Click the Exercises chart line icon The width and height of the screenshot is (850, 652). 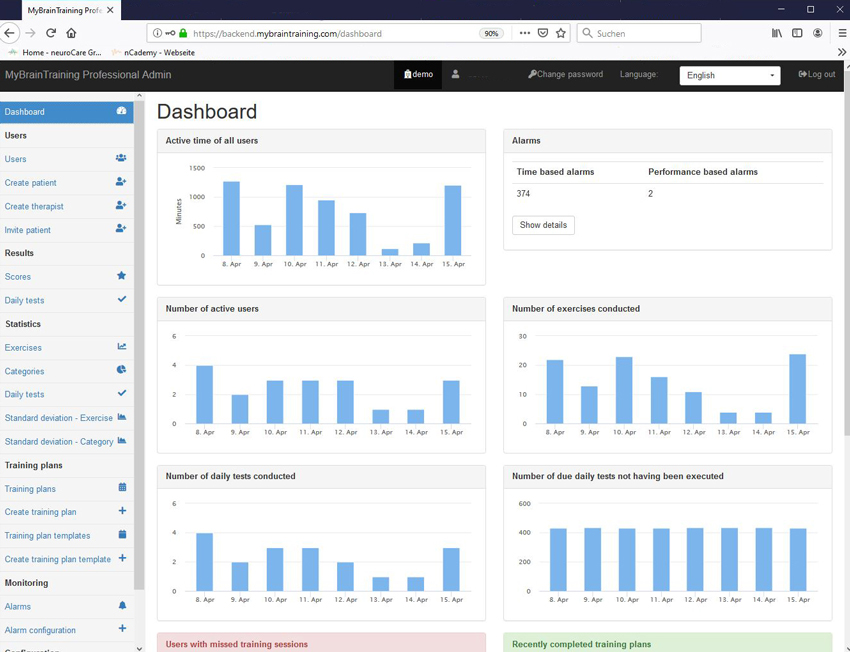pos(121,347)
